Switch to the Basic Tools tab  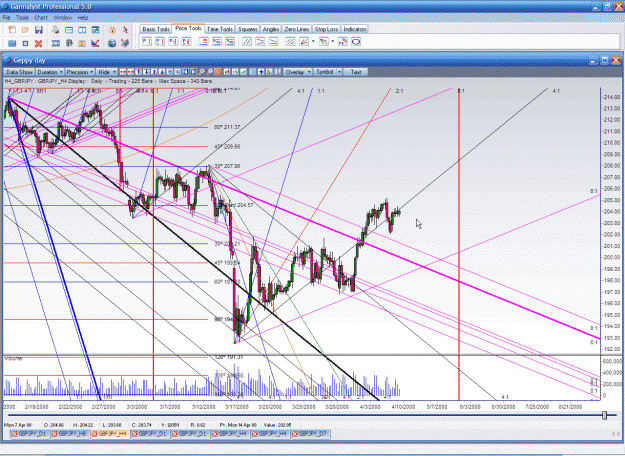coord(156,29)
